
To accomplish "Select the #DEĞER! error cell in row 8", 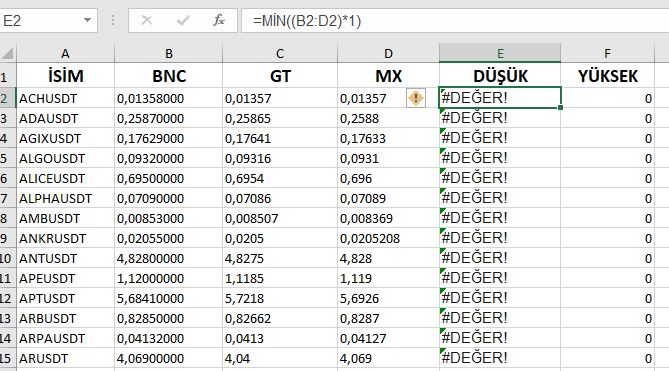I will pyautogui.click(x=500, y=218).
